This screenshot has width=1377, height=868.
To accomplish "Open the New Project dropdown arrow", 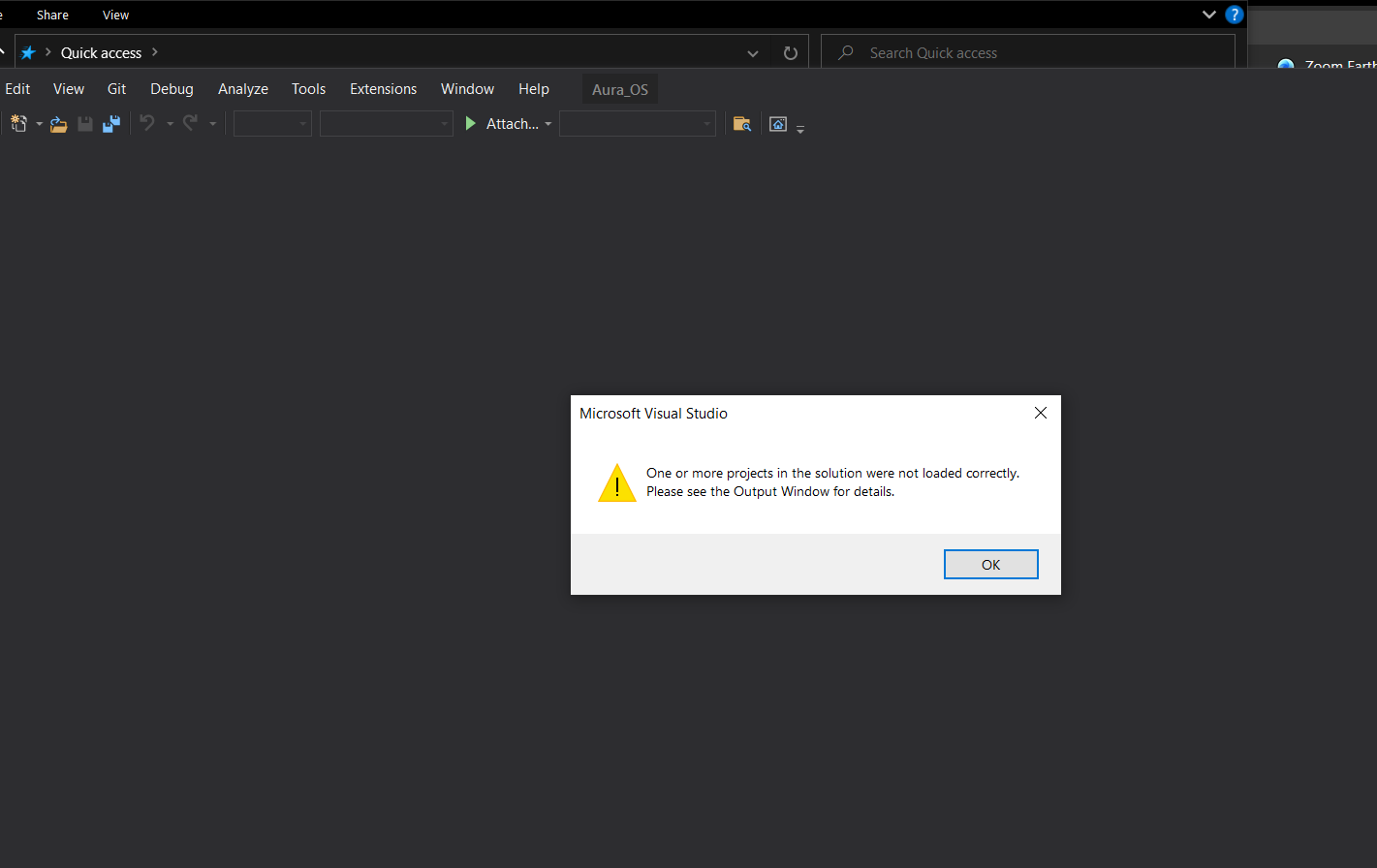I will (40, 123).
